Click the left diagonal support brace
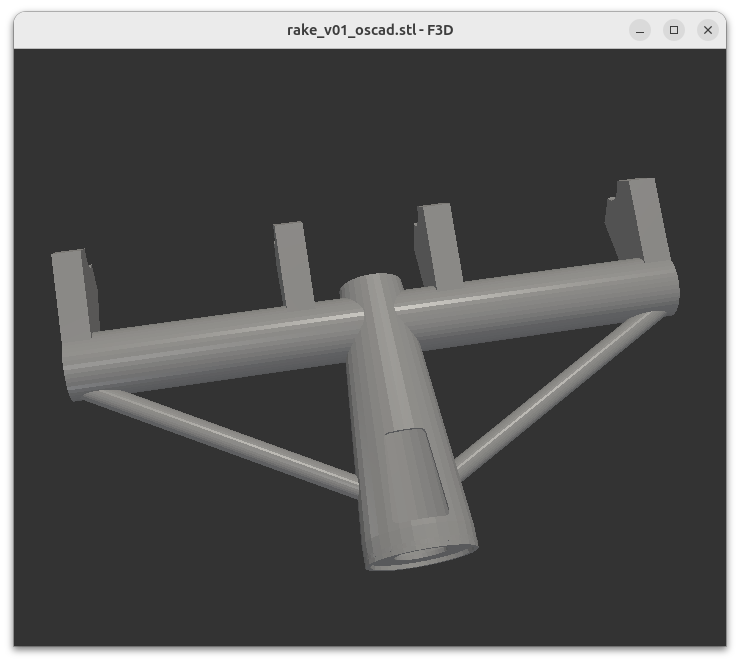The height and width of the screenshot is (663, 740). click(220, 440)
